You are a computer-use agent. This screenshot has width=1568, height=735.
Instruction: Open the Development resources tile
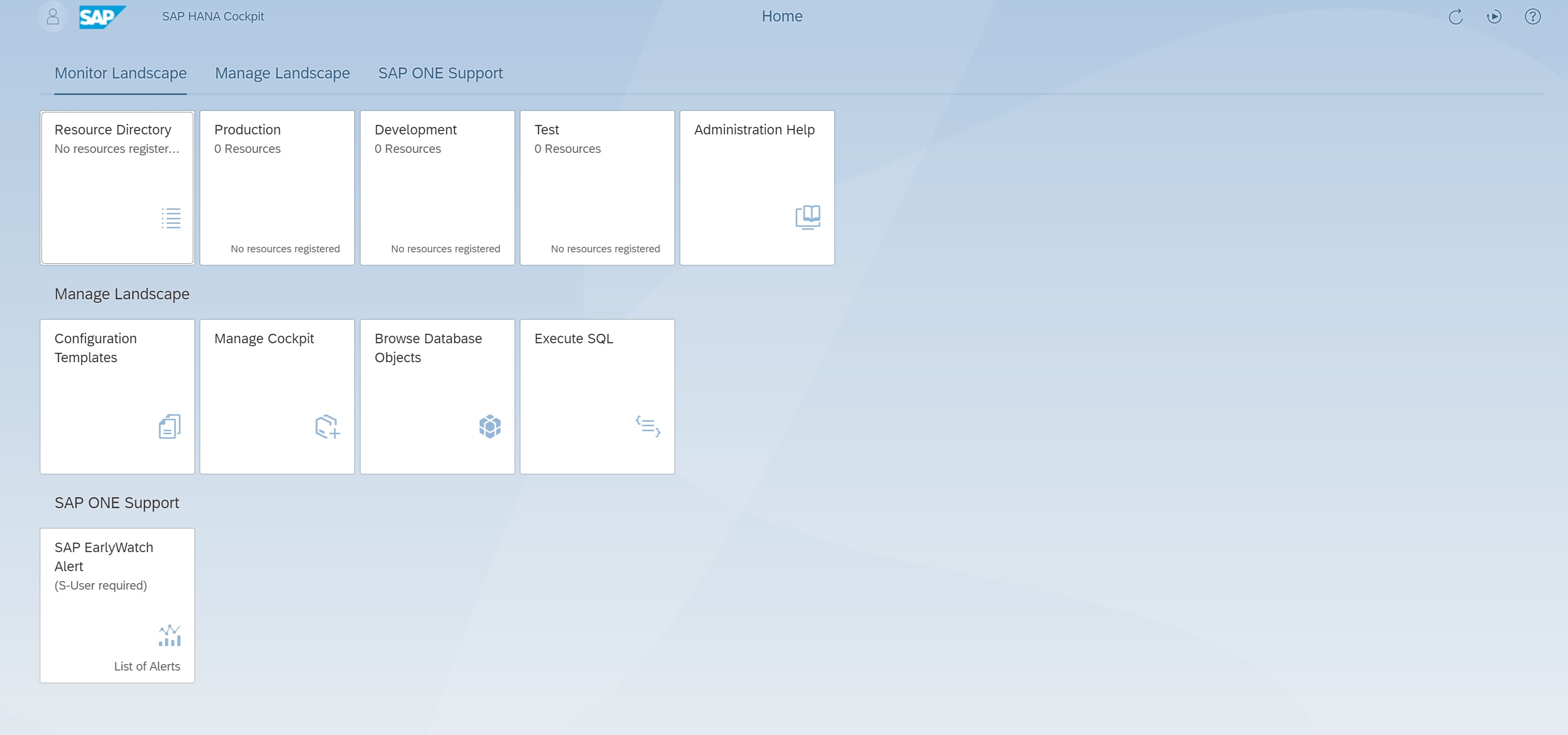point(437,187)
